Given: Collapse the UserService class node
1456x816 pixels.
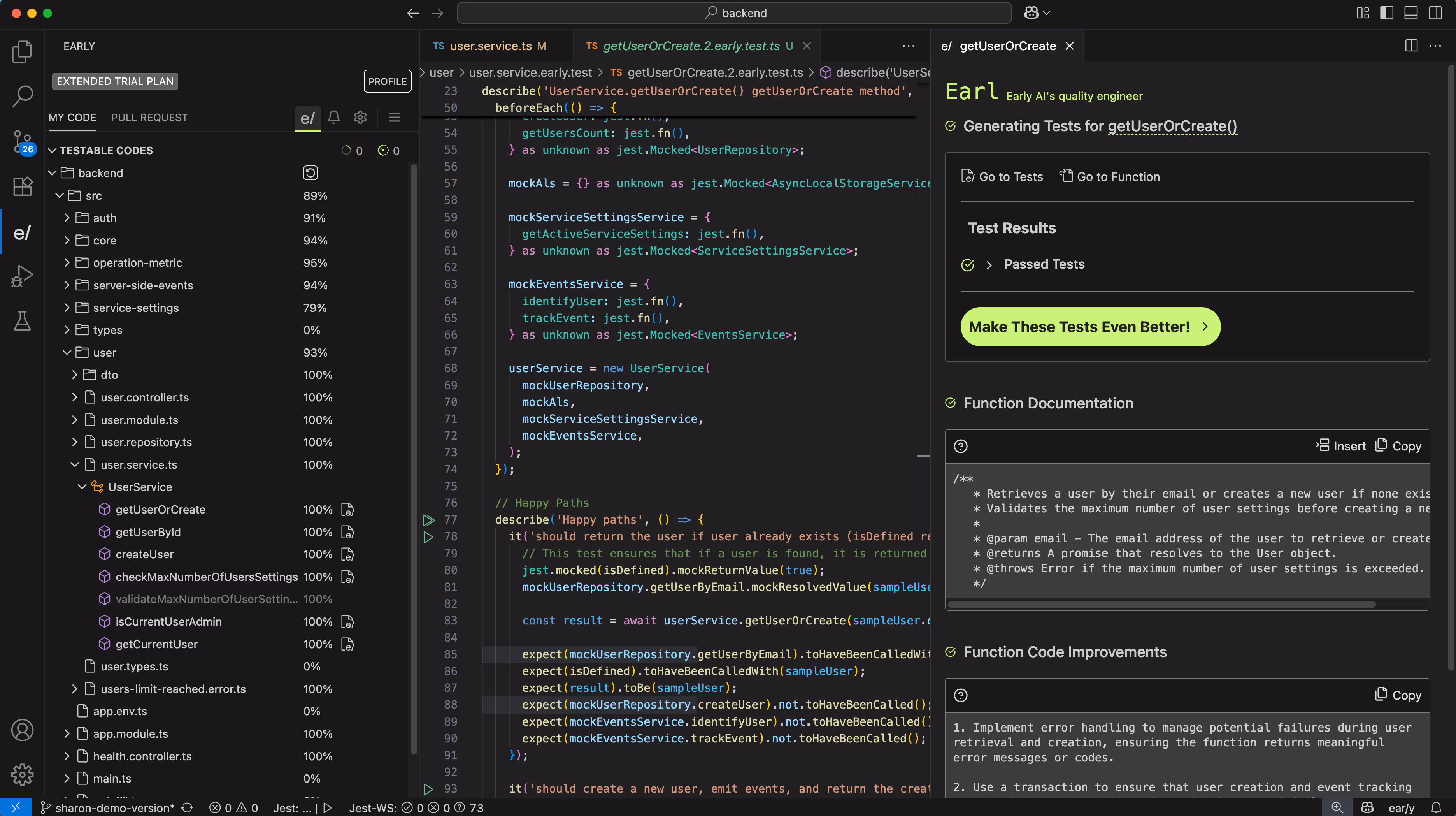Looking at the screenshot, I should (82, 487).
